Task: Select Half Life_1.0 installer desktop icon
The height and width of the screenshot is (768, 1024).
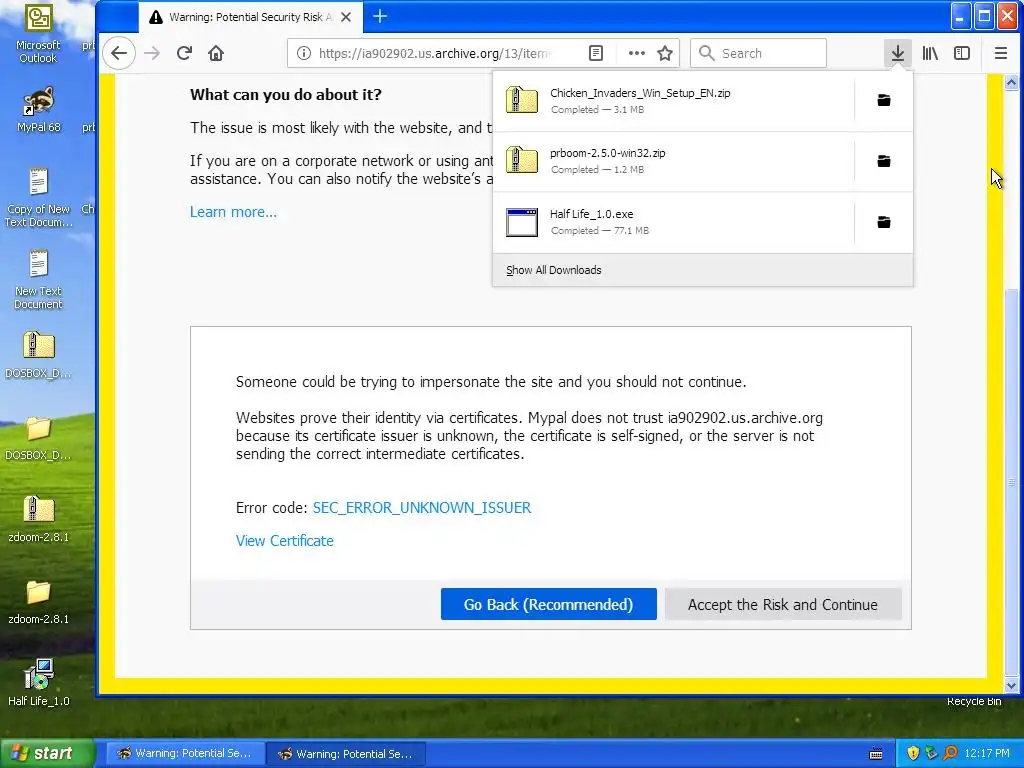Action: click(39, 683)
